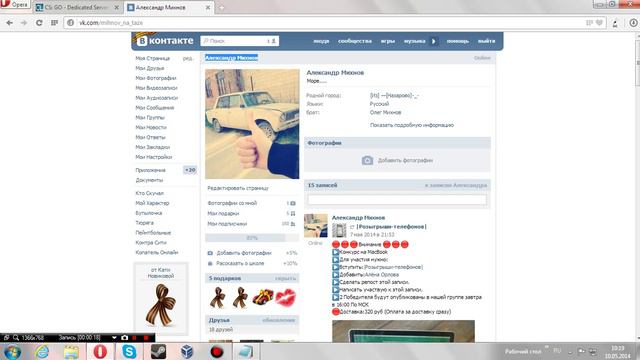Open Мои Аудиозаписи in sidebar

coord(157,98)
